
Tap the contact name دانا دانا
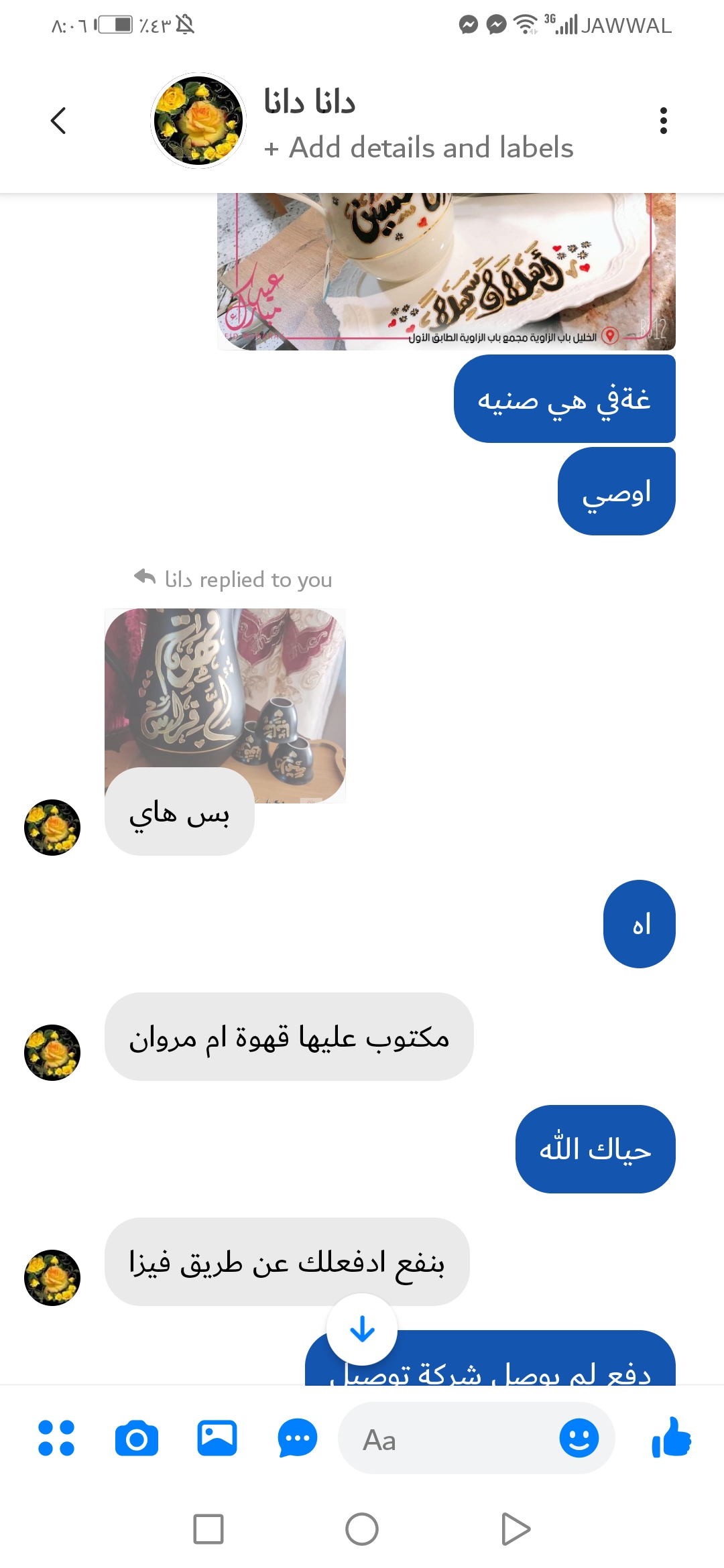coord(309,102)
